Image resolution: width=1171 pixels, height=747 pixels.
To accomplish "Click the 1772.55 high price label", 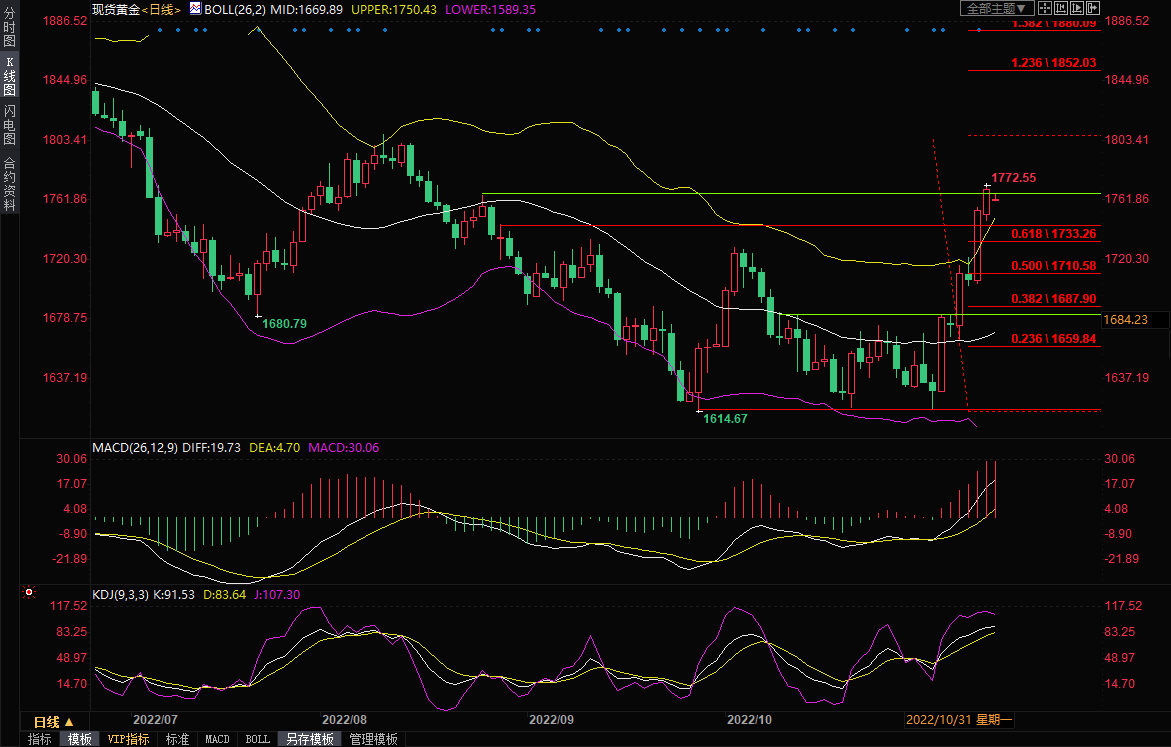I will (1014, 178).
